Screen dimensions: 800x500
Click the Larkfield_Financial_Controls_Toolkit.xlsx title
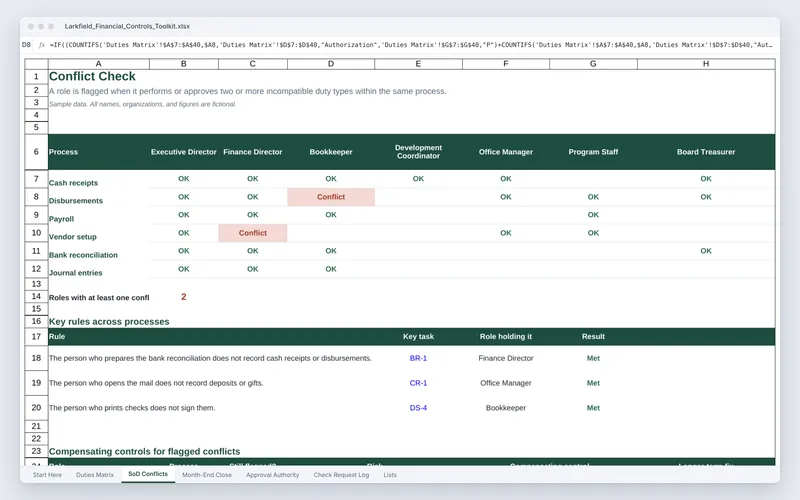tap(127, 26)
